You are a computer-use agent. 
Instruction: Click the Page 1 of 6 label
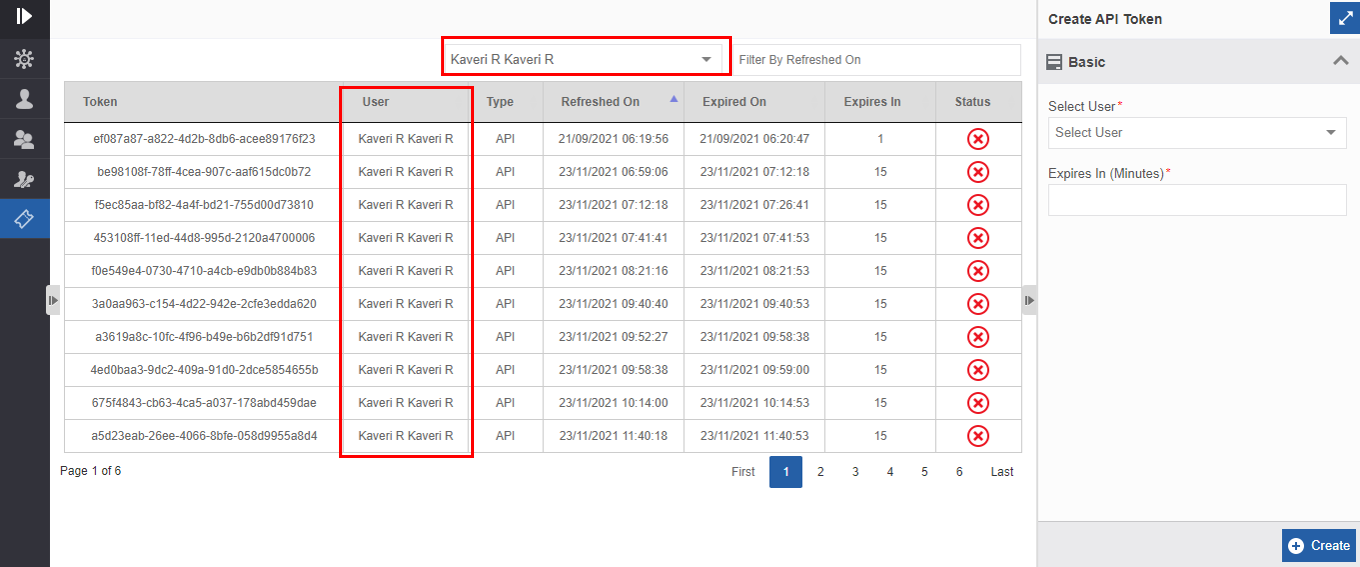coord(91,470)
